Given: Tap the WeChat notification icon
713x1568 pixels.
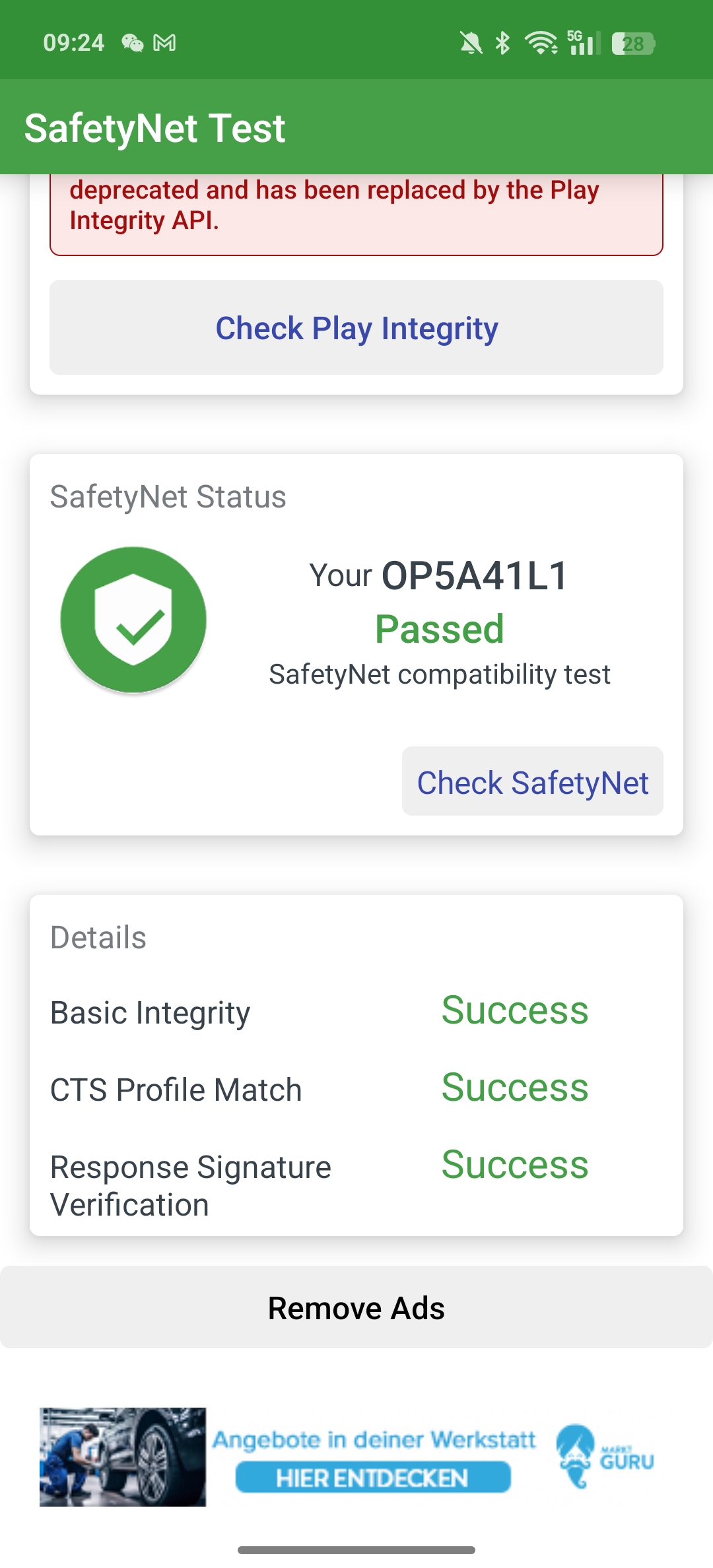Looking at the screenshot, I should click(x=132, y=43).
